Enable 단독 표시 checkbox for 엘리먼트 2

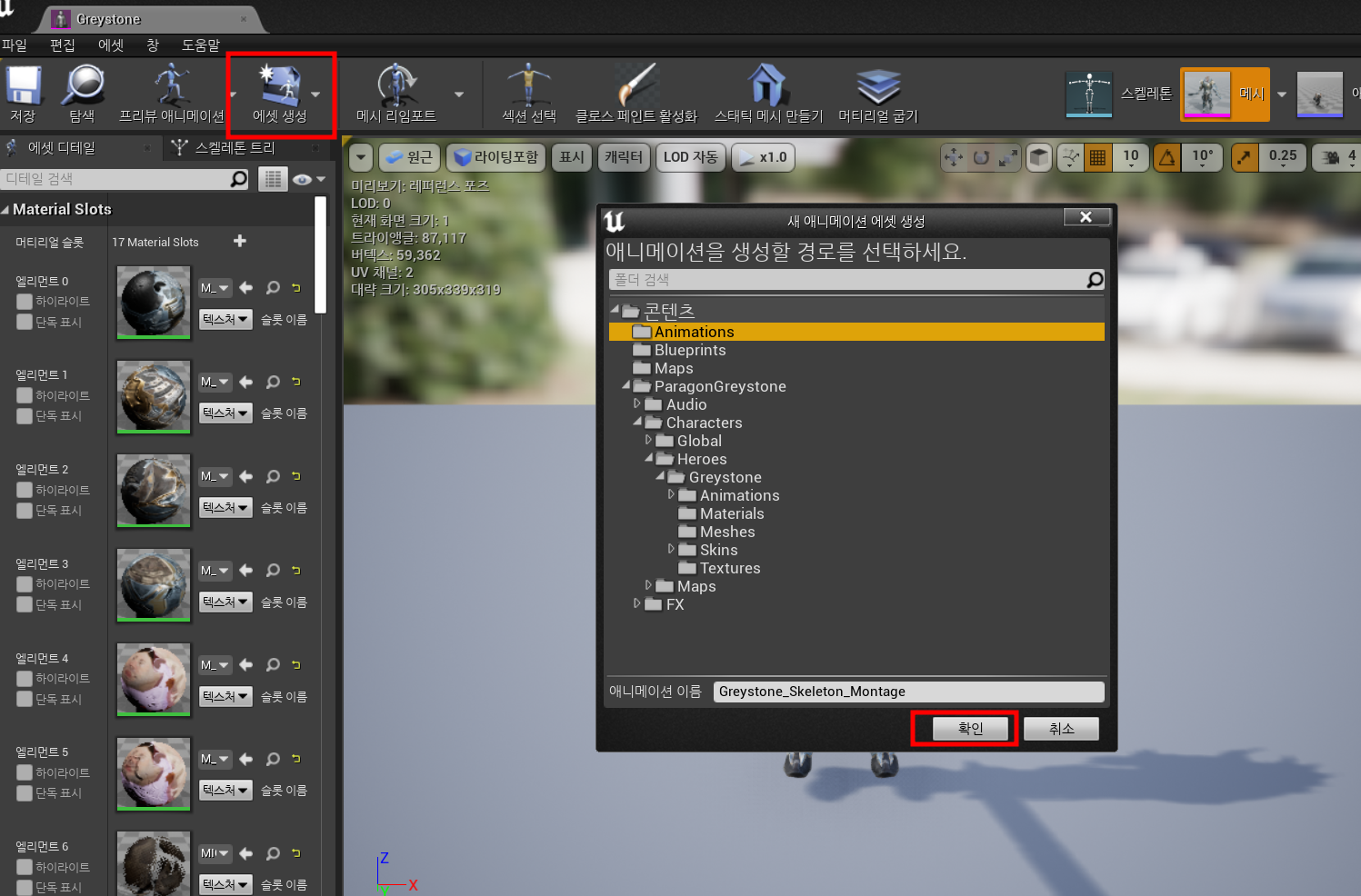point(25,511)
